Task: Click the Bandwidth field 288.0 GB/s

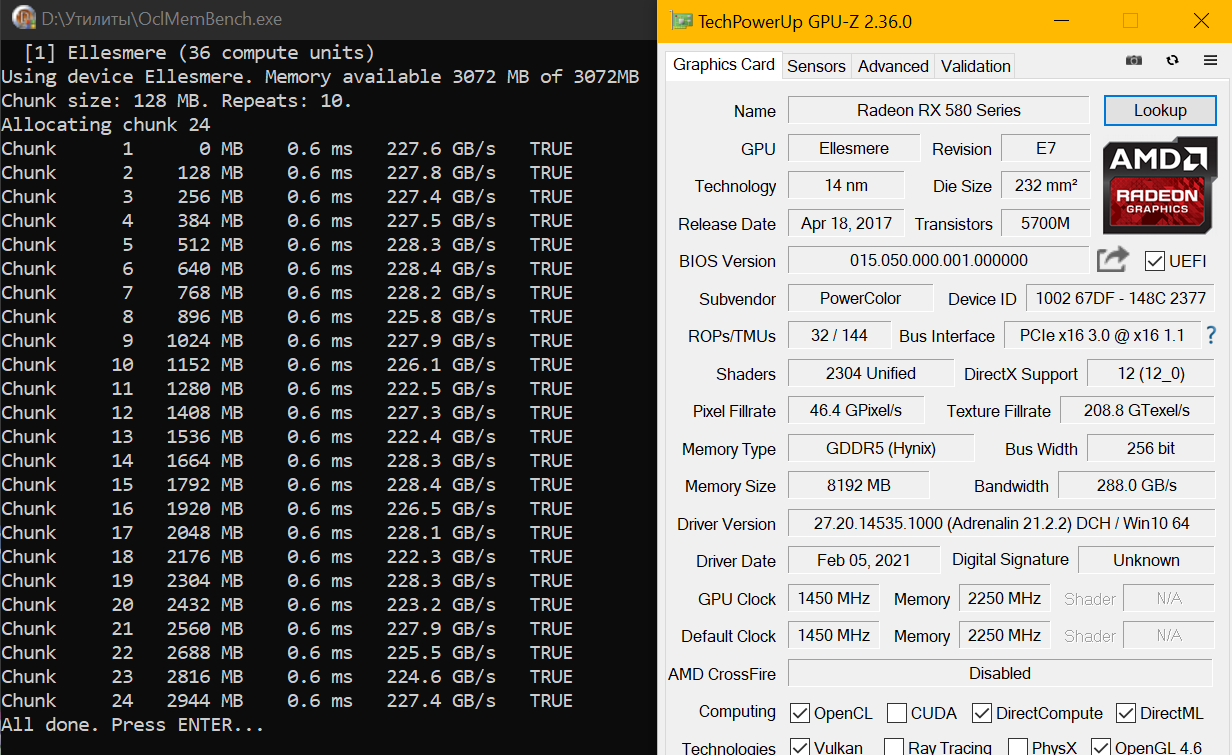Action: click(1137, 485)
